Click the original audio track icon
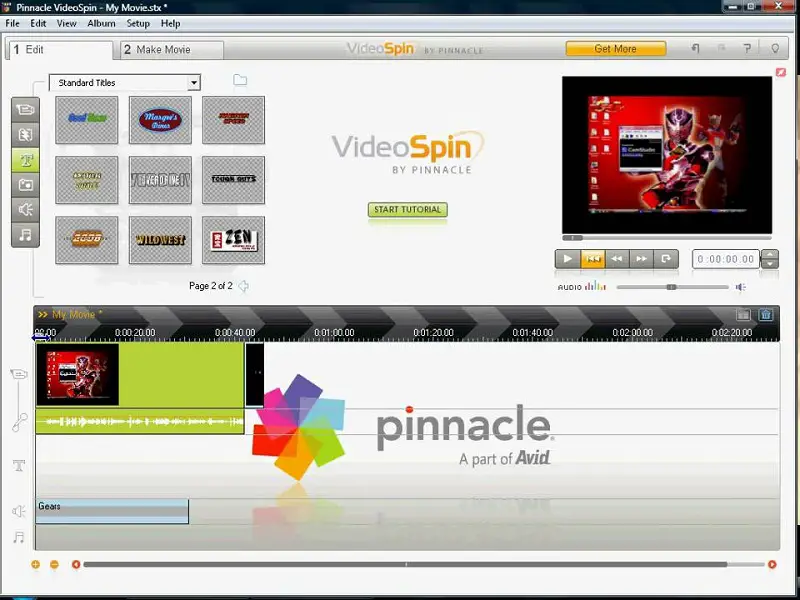The height and width of the screenshot is (600, 800). 19,422
